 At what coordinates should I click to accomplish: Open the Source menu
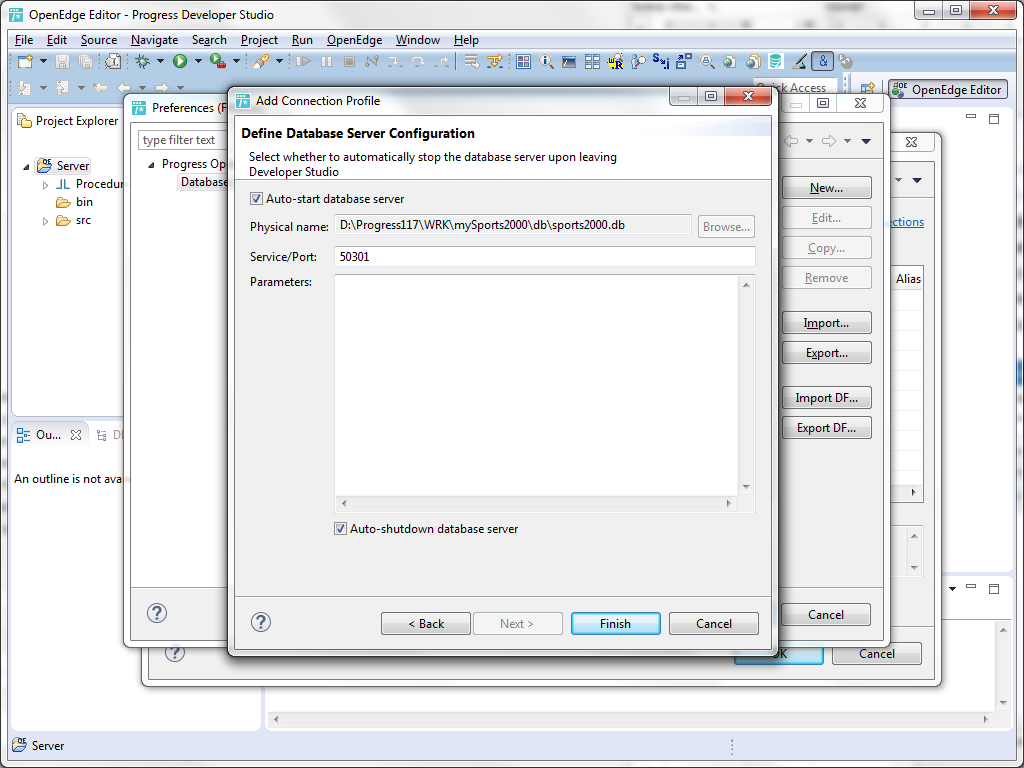99,40
